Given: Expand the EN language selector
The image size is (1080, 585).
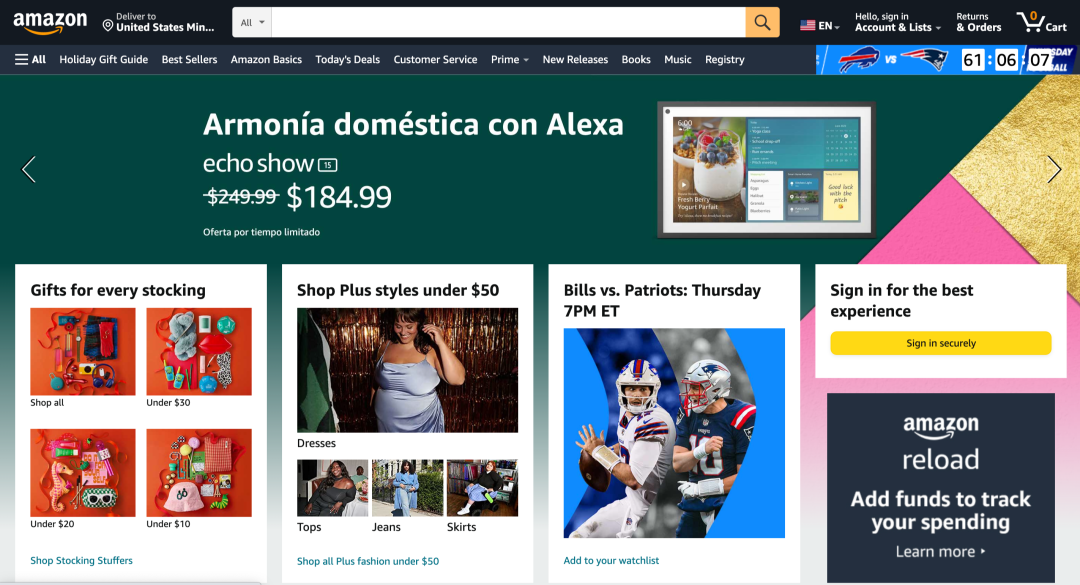Looking at the screenshot, I should 820,25.
